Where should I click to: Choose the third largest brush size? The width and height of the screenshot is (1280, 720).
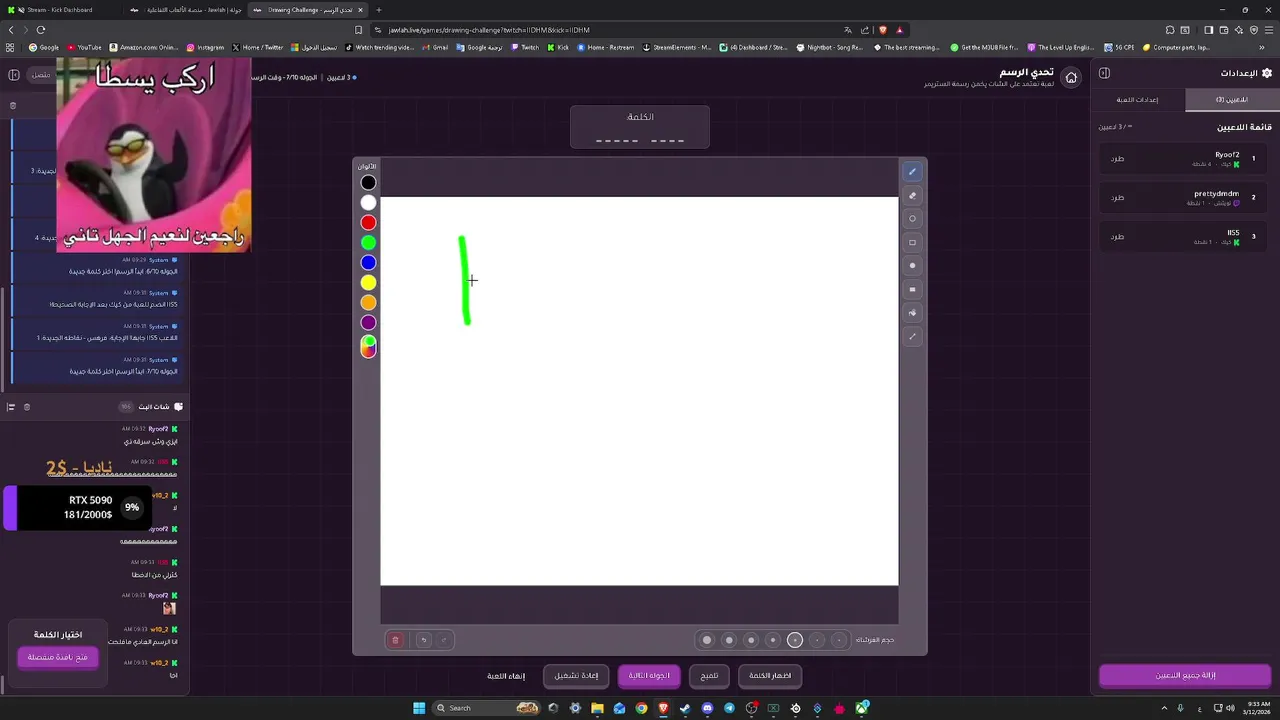(x=751, y=640)
